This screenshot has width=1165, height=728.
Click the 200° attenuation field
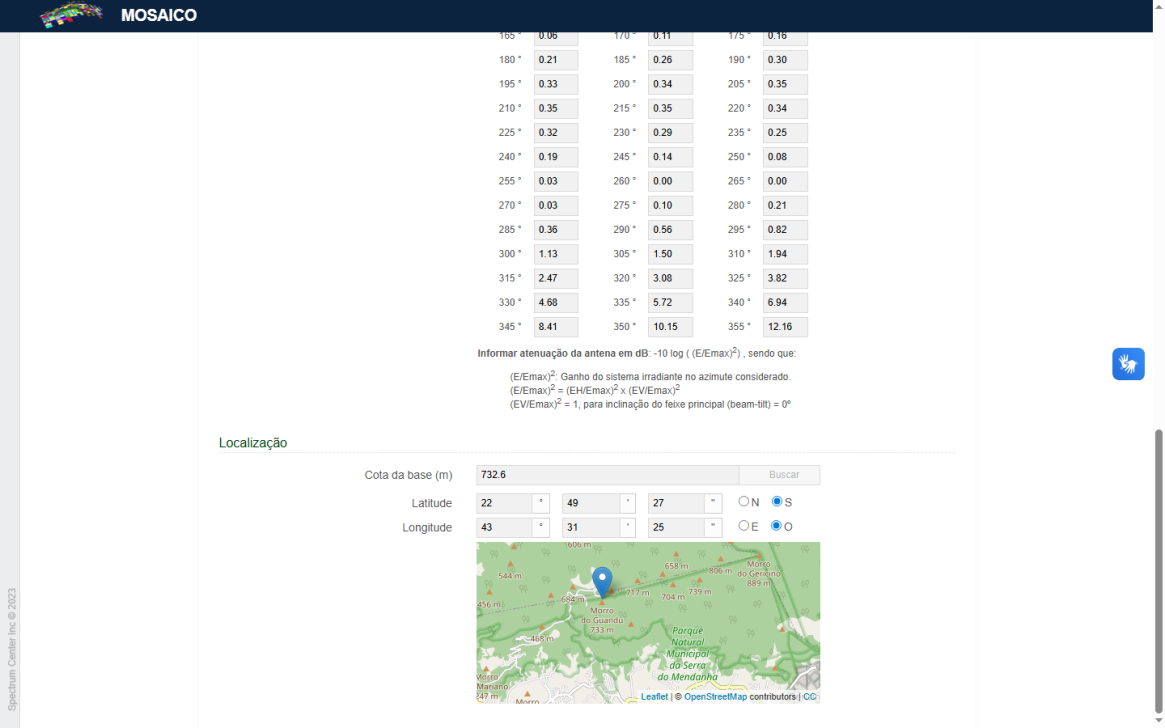670,84
